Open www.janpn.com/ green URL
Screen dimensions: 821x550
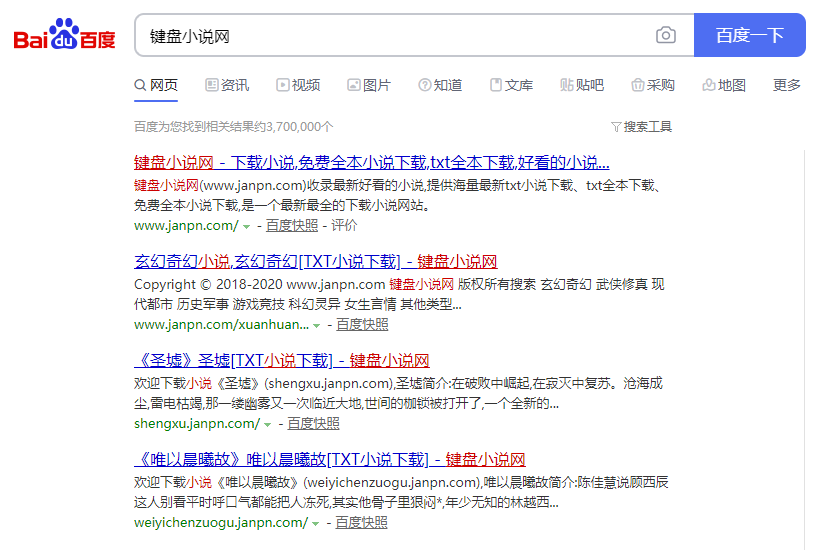pyautogui.click(x=186, y=226)
